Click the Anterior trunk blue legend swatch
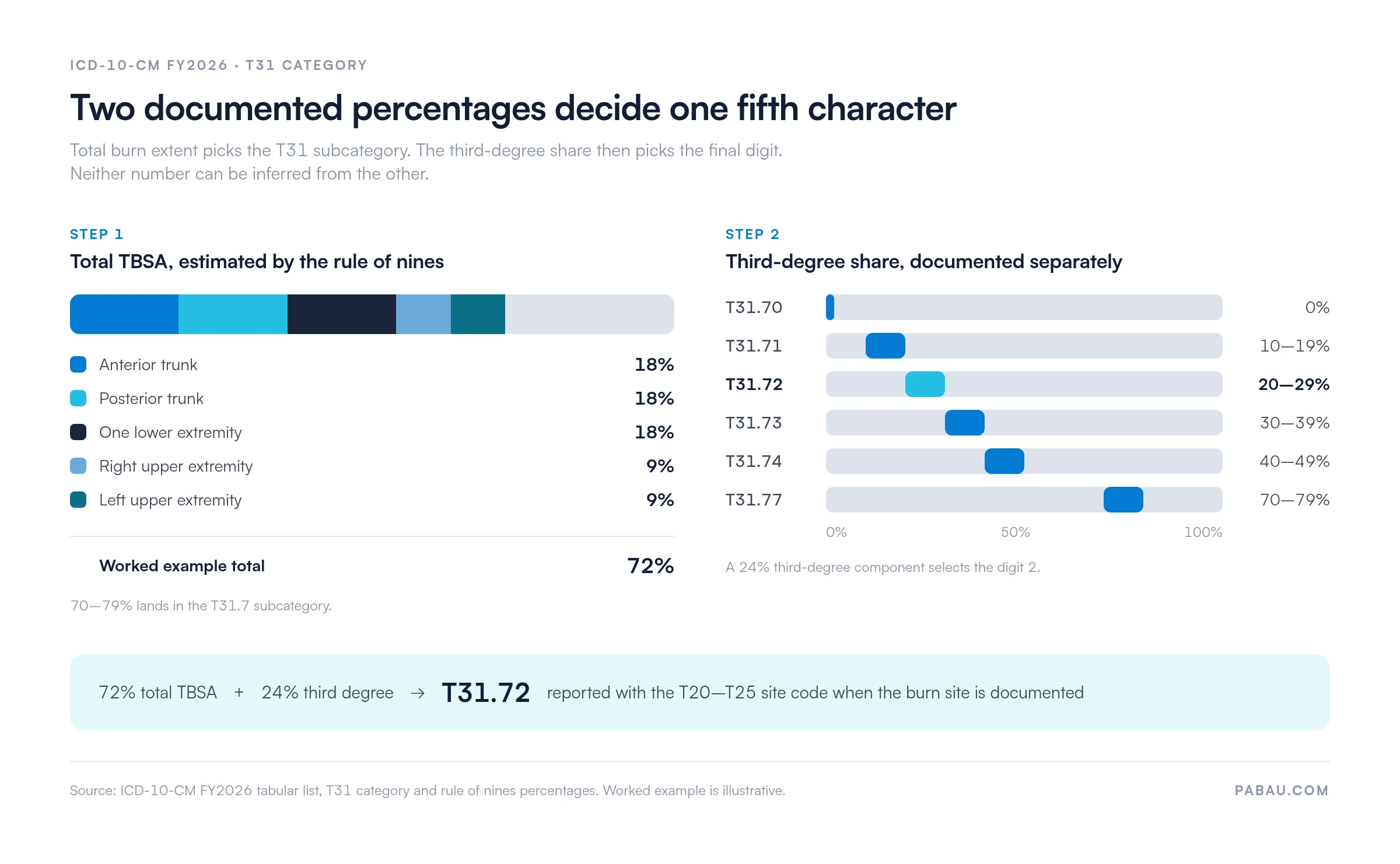The width and height of the screenshot is (1400, 864). coord(78,364)
